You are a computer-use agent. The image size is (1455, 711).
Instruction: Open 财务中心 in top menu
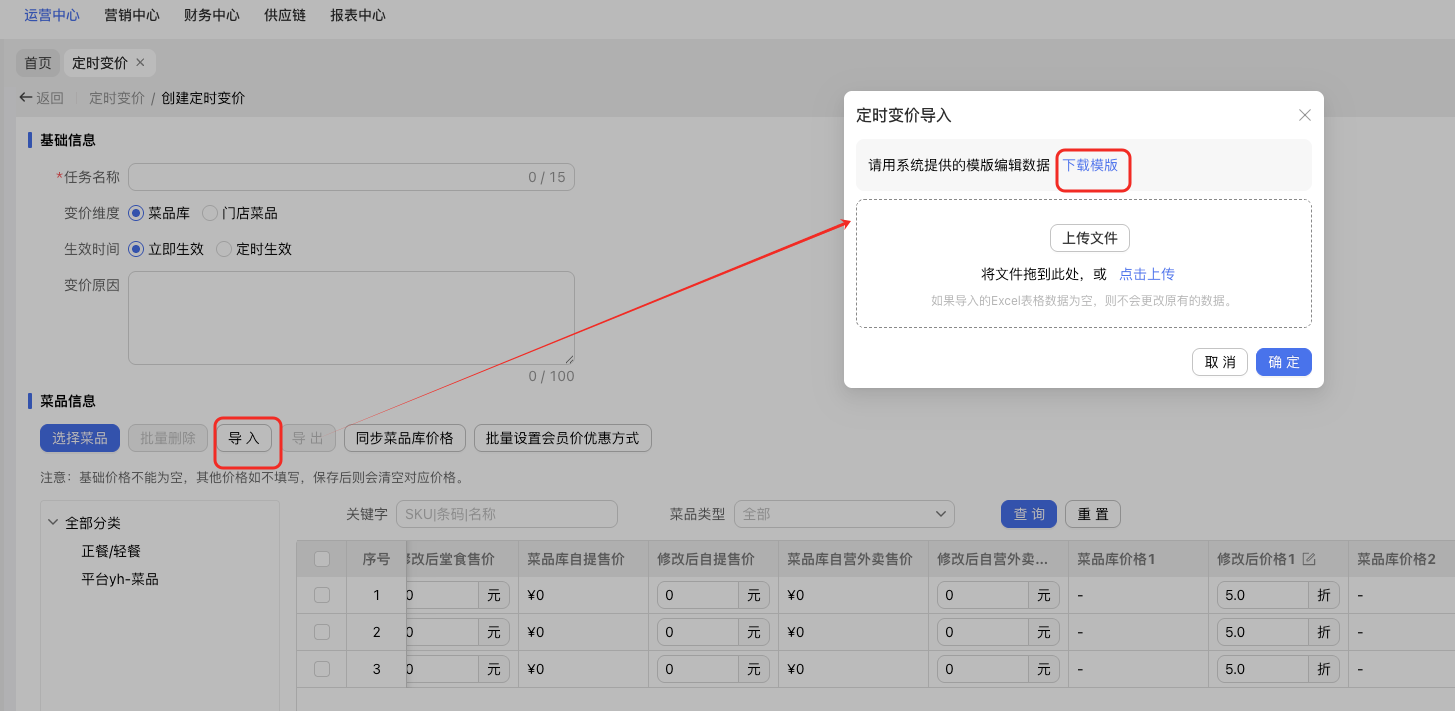[x=212, y=16]
